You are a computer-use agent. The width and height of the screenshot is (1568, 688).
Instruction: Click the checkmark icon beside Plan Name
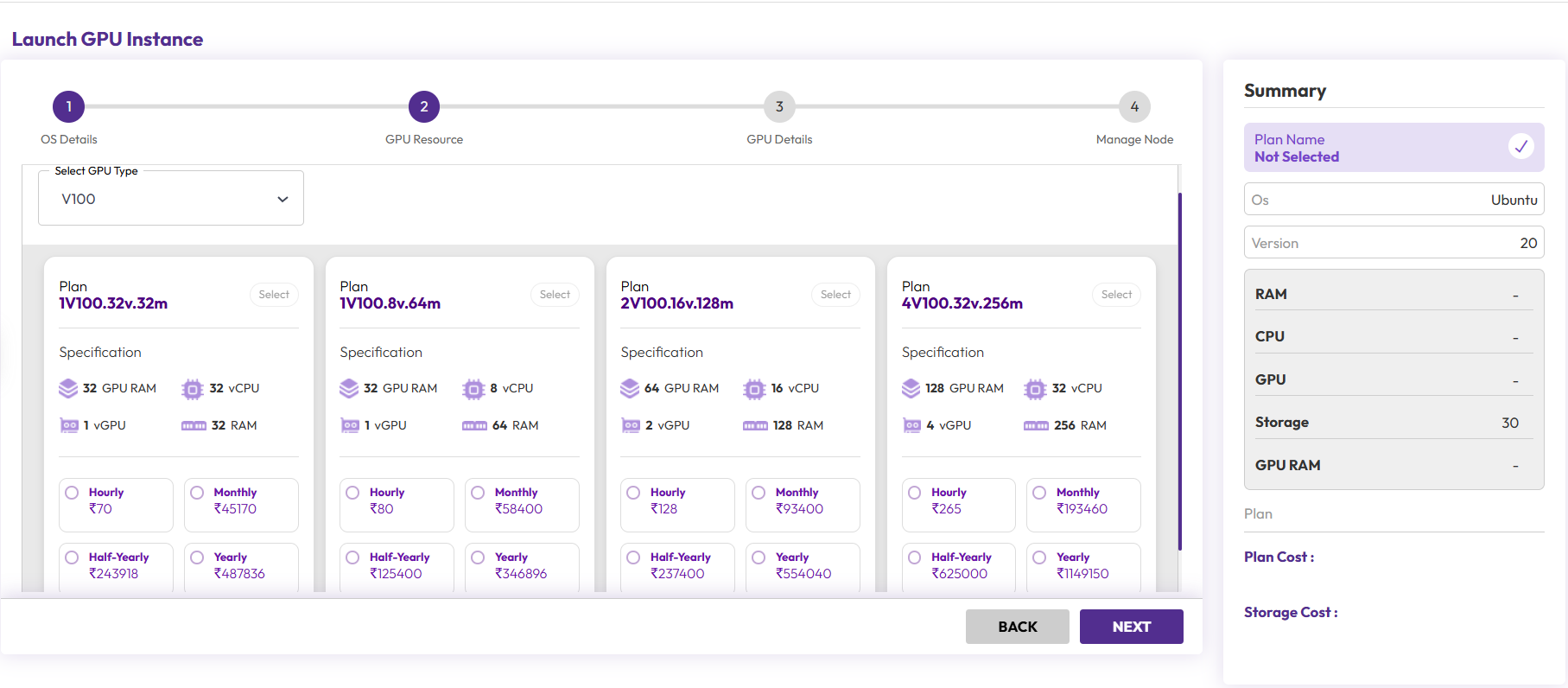coord(1520,147)
